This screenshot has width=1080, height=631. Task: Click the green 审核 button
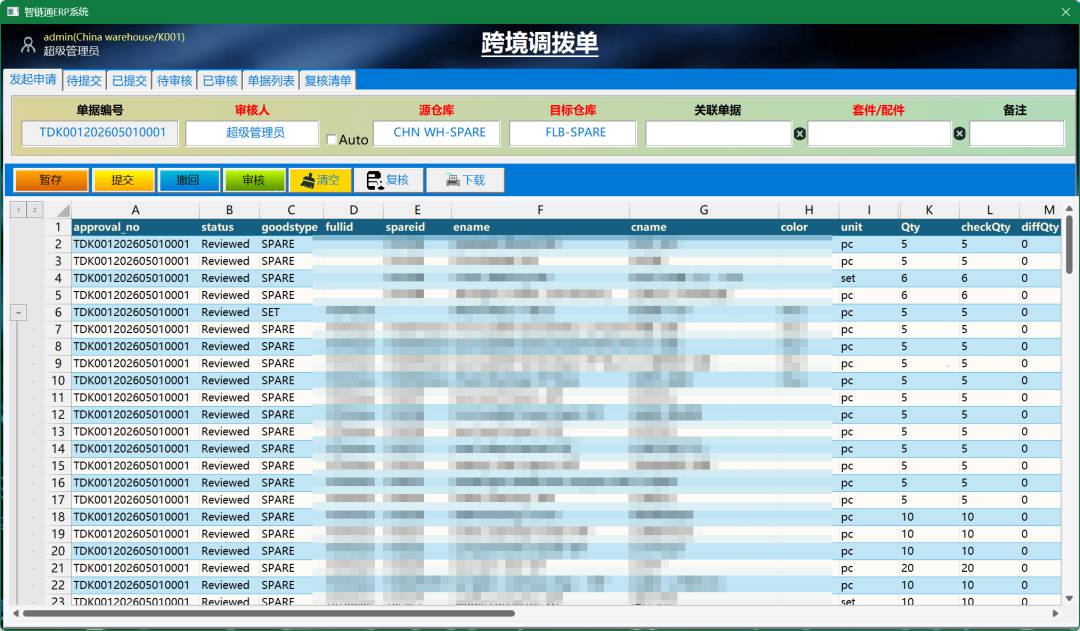[253, 180]
